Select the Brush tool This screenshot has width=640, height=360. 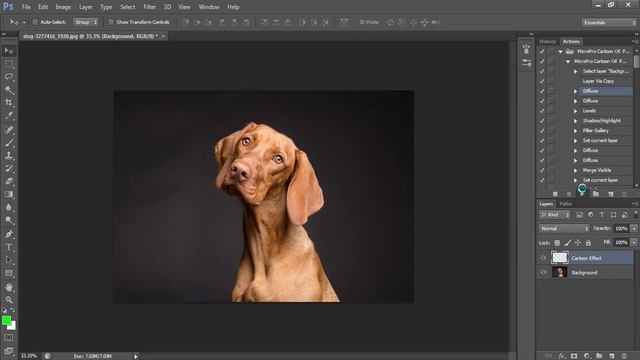click(9, 143)
